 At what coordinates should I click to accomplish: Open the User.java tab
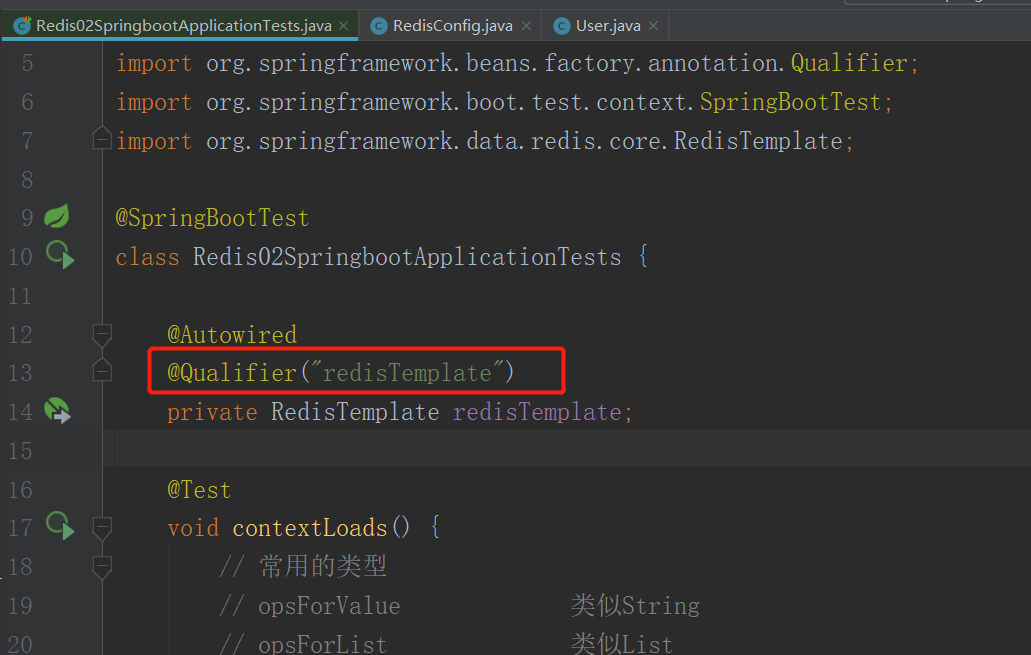(x=608, y=26)
